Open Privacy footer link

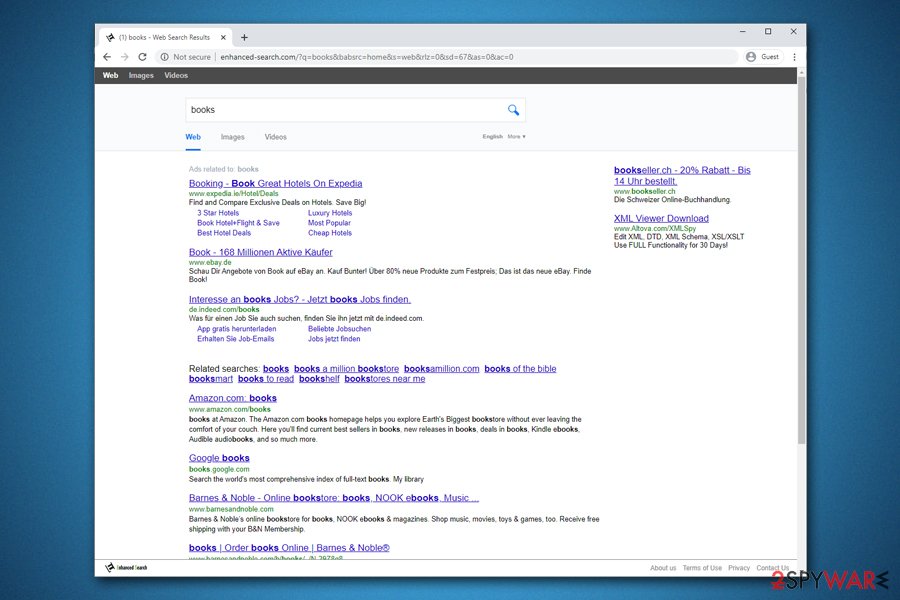pyautogui.click(x=739, y=568)
